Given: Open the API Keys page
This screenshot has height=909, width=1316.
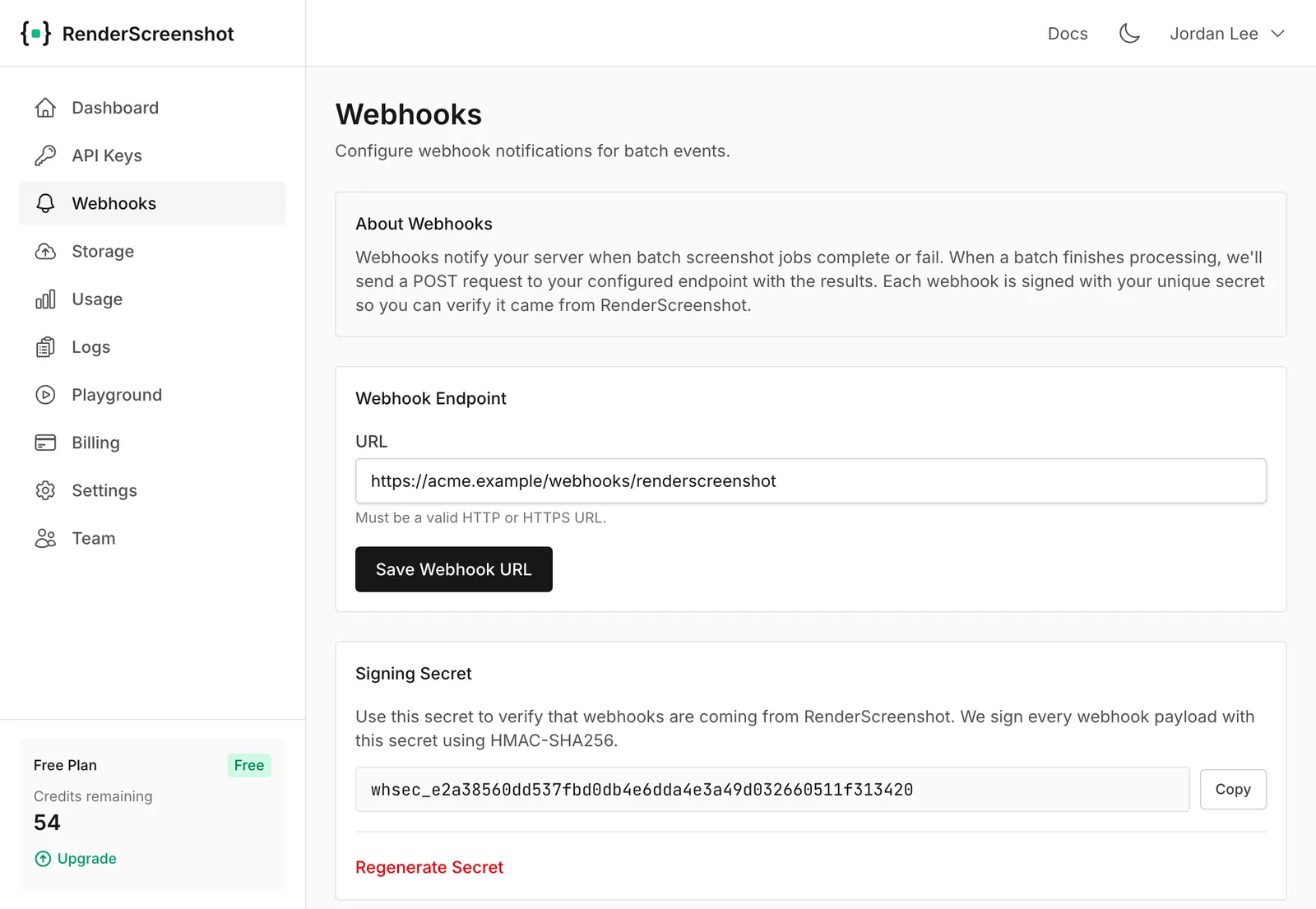Looking at the screenshot, I should point(153,155).
